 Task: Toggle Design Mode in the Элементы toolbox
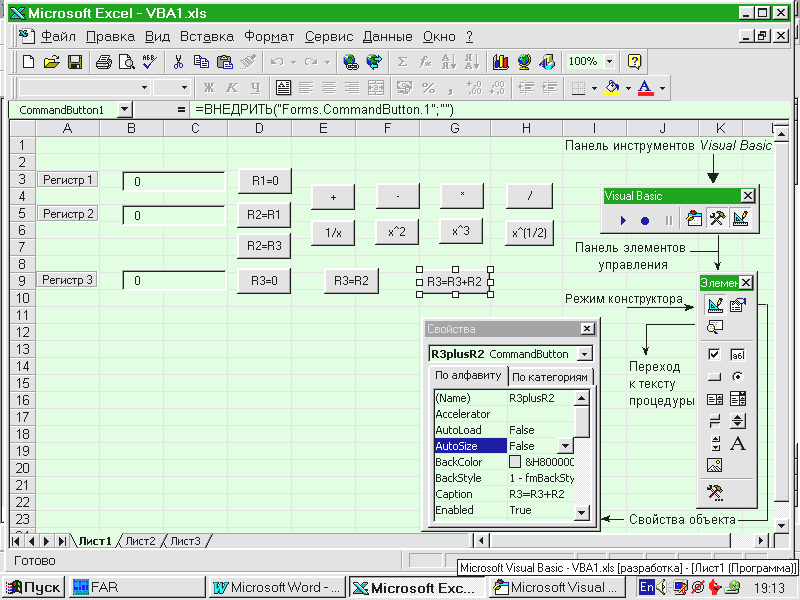tap(715, 305)
